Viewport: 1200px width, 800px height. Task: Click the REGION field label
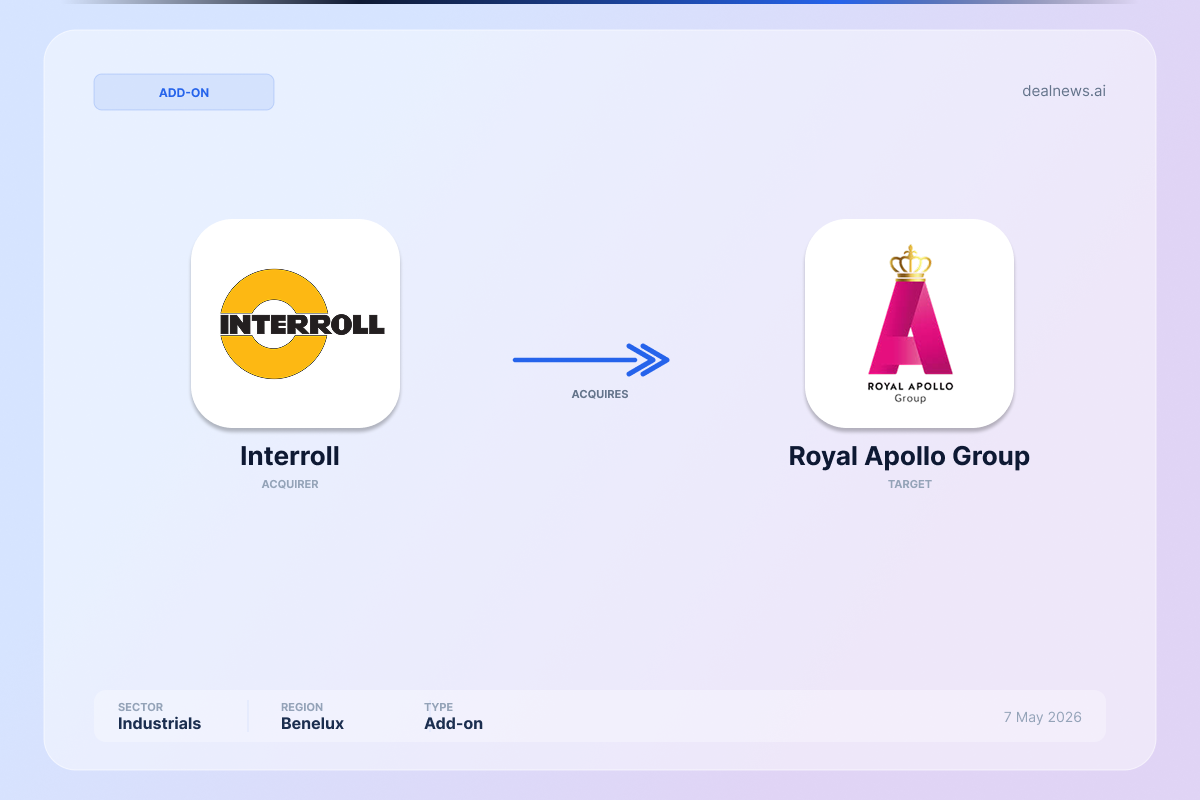[302, 707]
